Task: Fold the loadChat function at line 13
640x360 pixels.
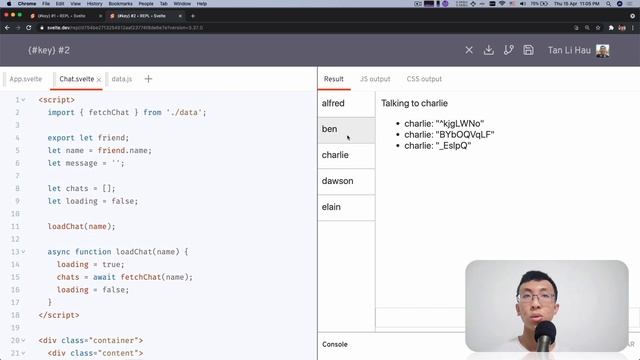Action: [23, 252]
